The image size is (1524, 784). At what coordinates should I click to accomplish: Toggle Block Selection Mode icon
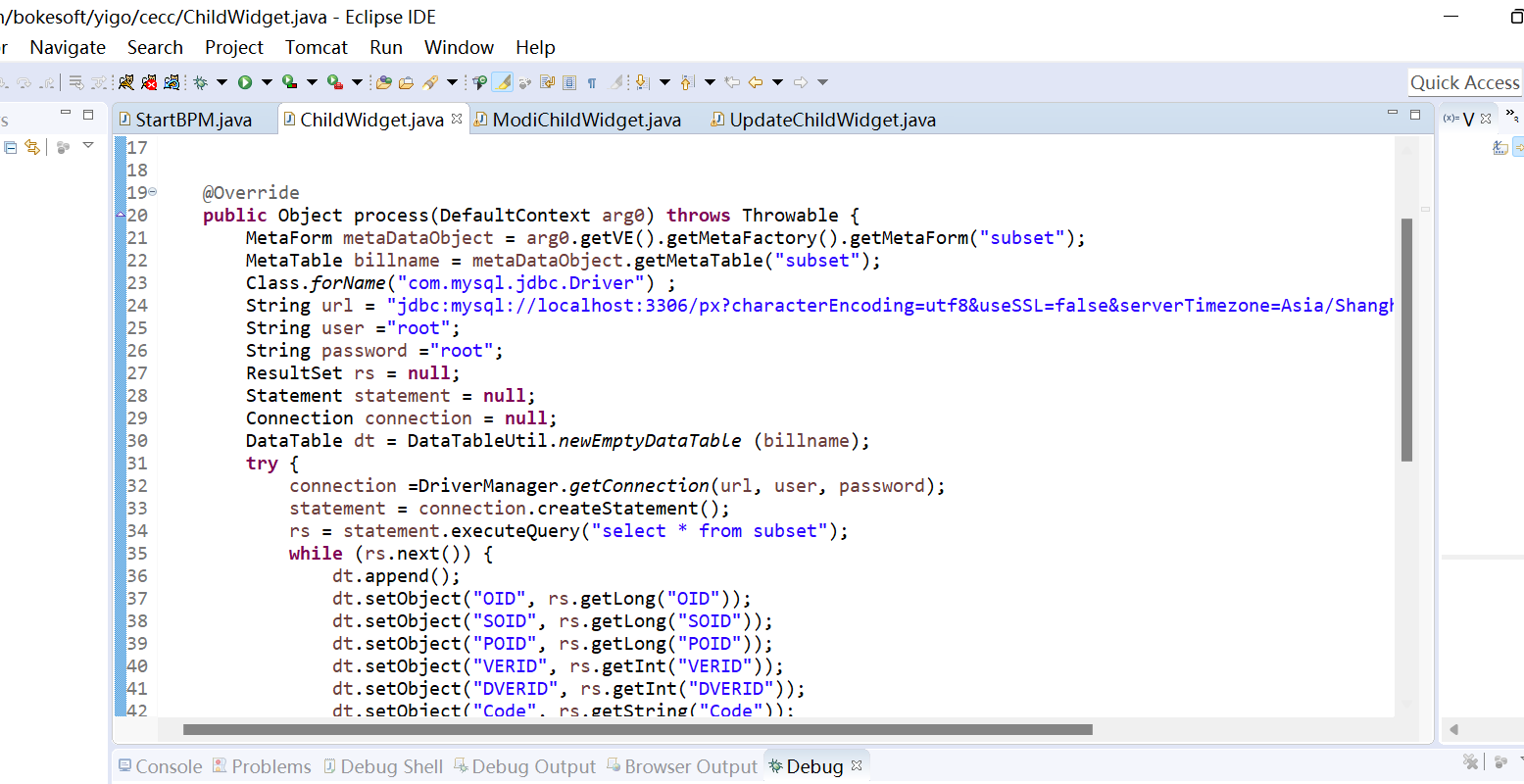pos(568,82)
